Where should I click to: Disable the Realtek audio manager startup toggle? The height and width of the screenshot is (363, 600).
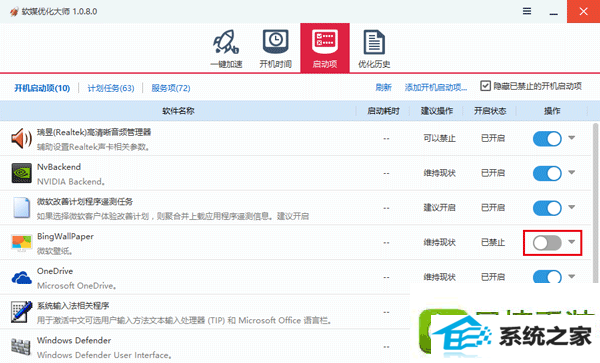(547, 138)
